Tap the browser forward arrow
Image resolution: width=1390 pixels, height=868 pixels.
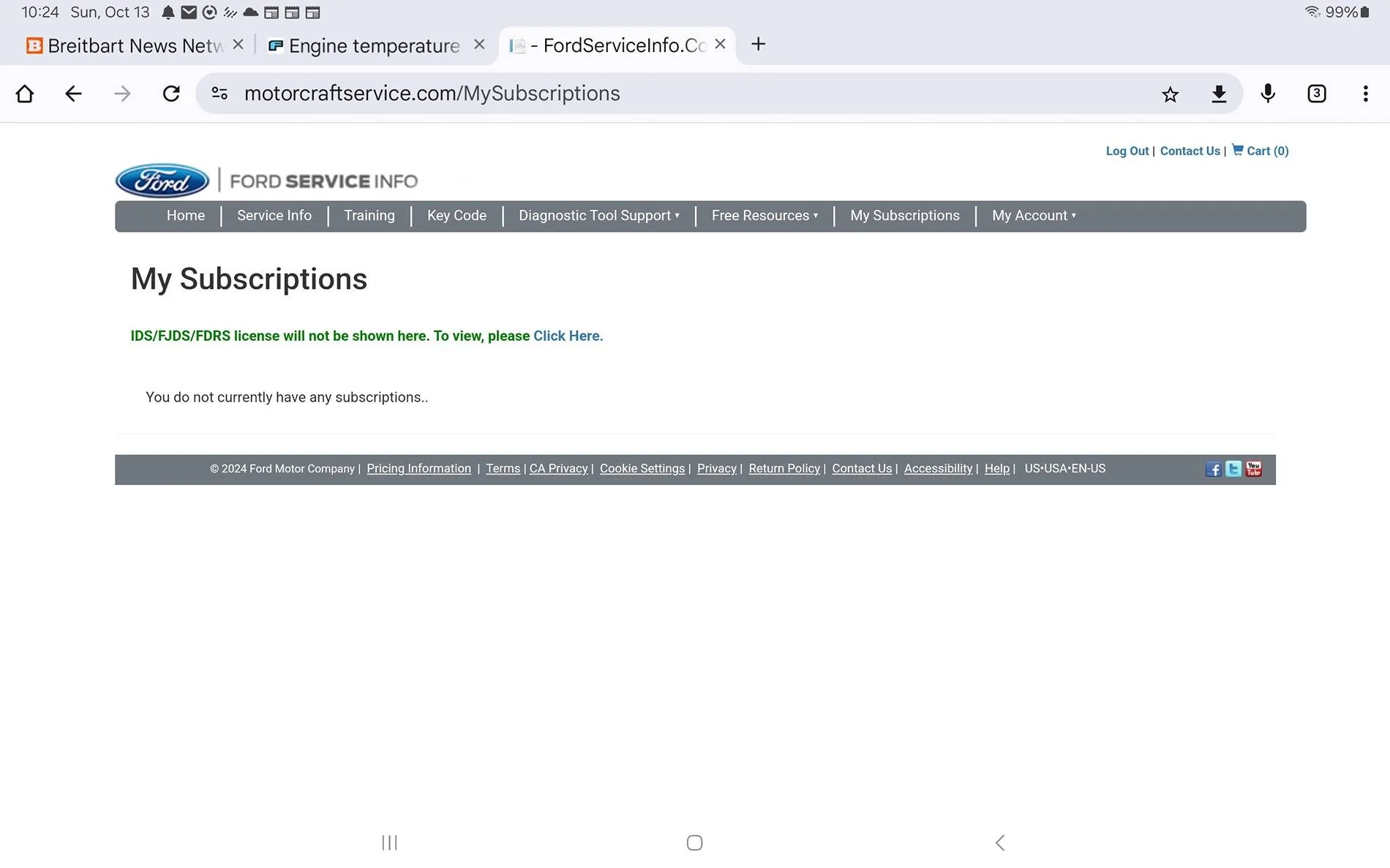(x=122, y=94)
